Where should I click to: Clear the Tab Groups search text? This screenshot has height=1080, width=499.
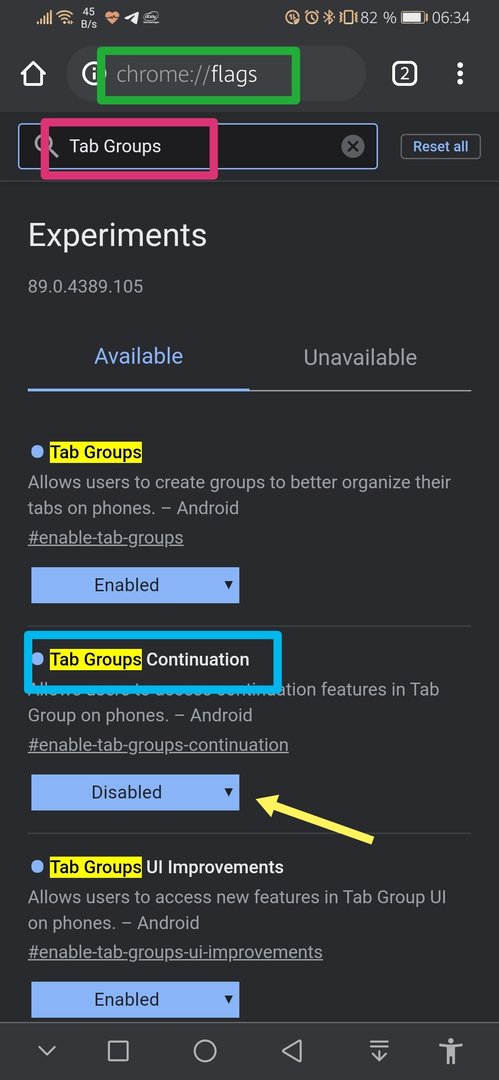pos(353,146)
